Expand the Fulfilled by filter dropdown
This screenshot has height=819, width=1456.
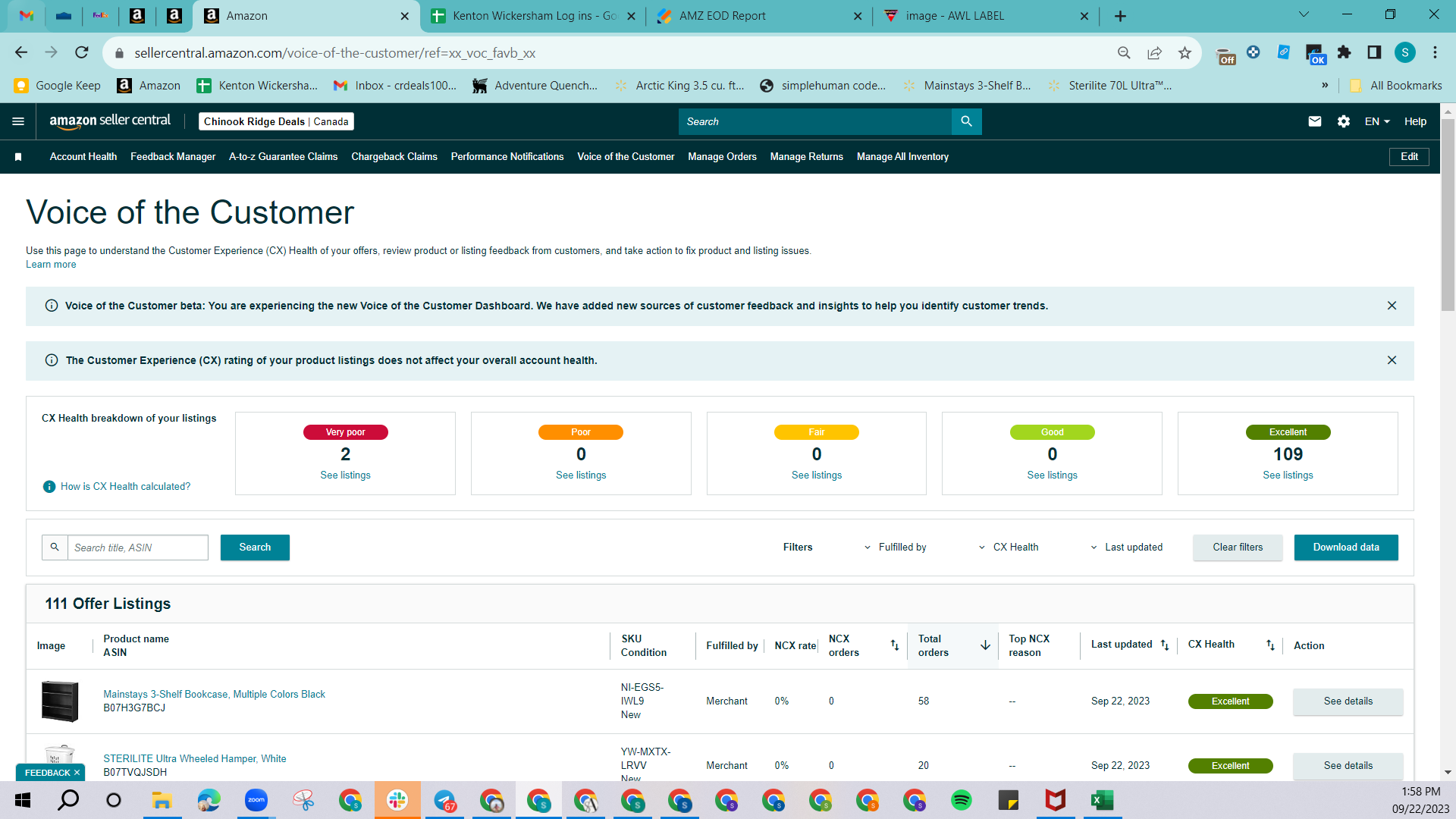point(895,548)
